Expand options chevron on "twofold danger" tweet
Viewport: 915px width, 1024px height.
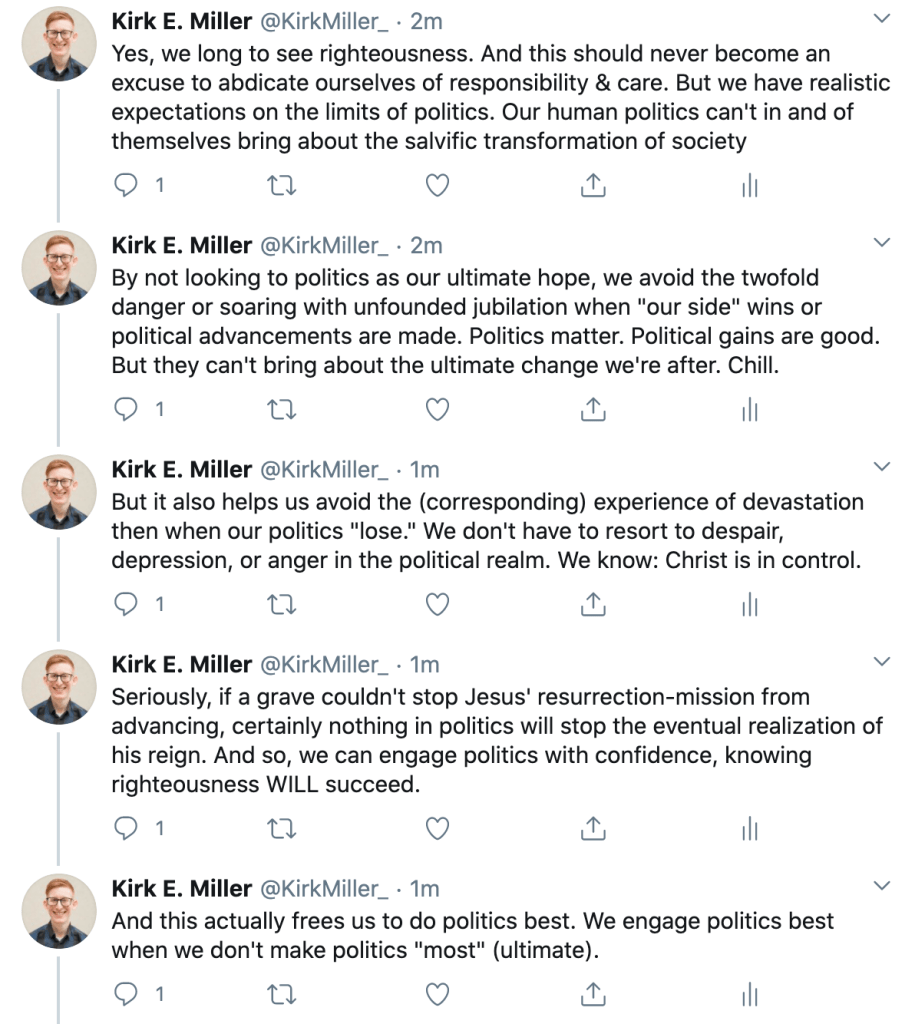(x=882, y=243)
